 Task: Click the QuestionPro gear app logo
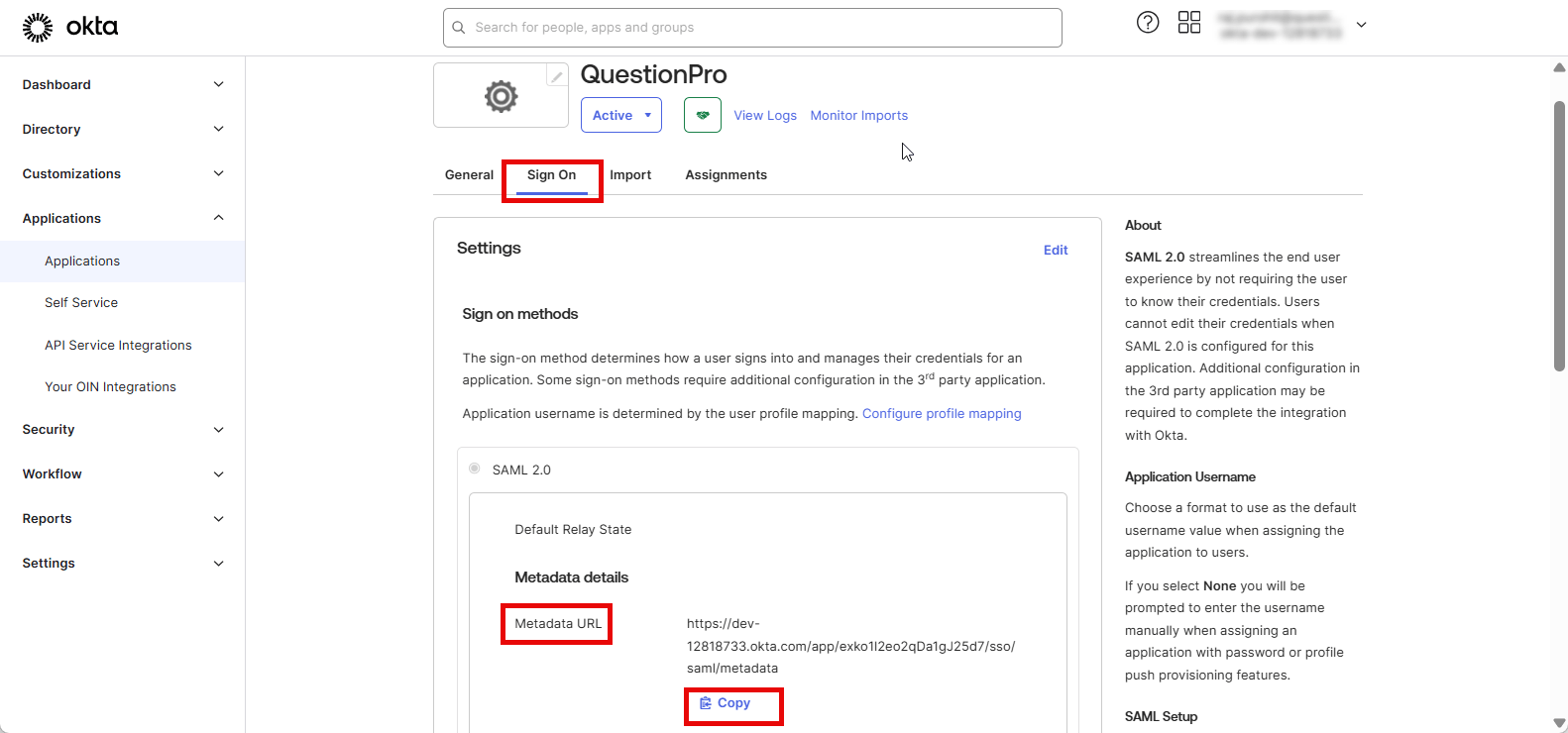tap(501, 96)
